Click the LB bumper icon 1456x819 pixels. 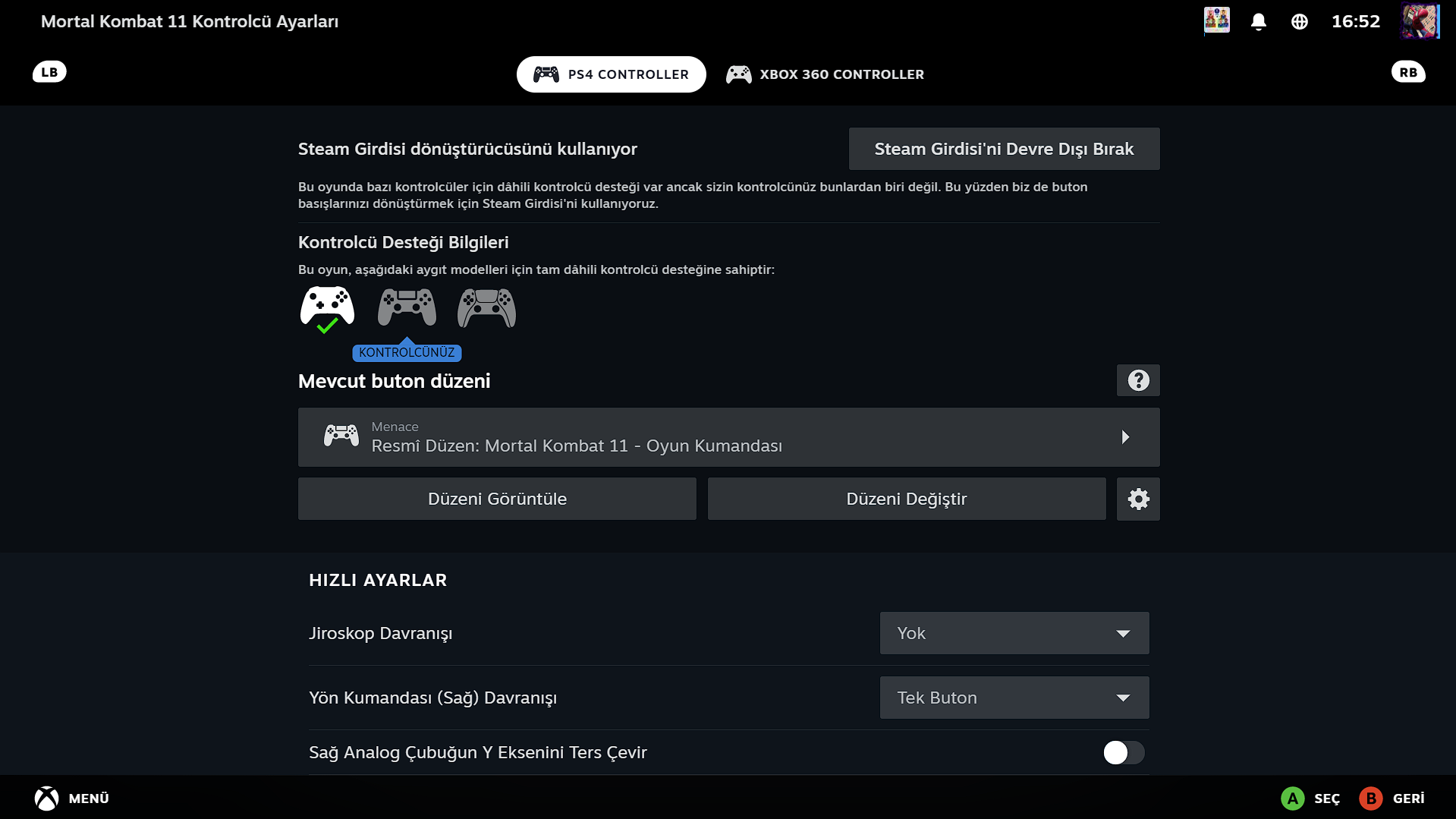click(49, 72)
